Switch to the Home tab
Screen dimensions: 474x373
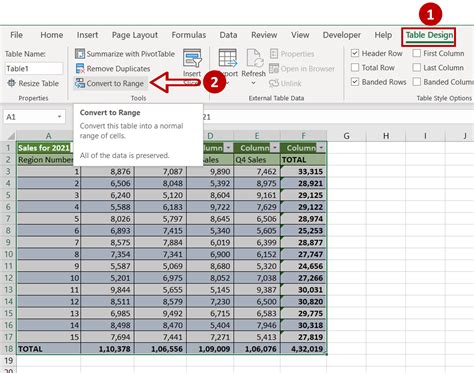point(52,35)
